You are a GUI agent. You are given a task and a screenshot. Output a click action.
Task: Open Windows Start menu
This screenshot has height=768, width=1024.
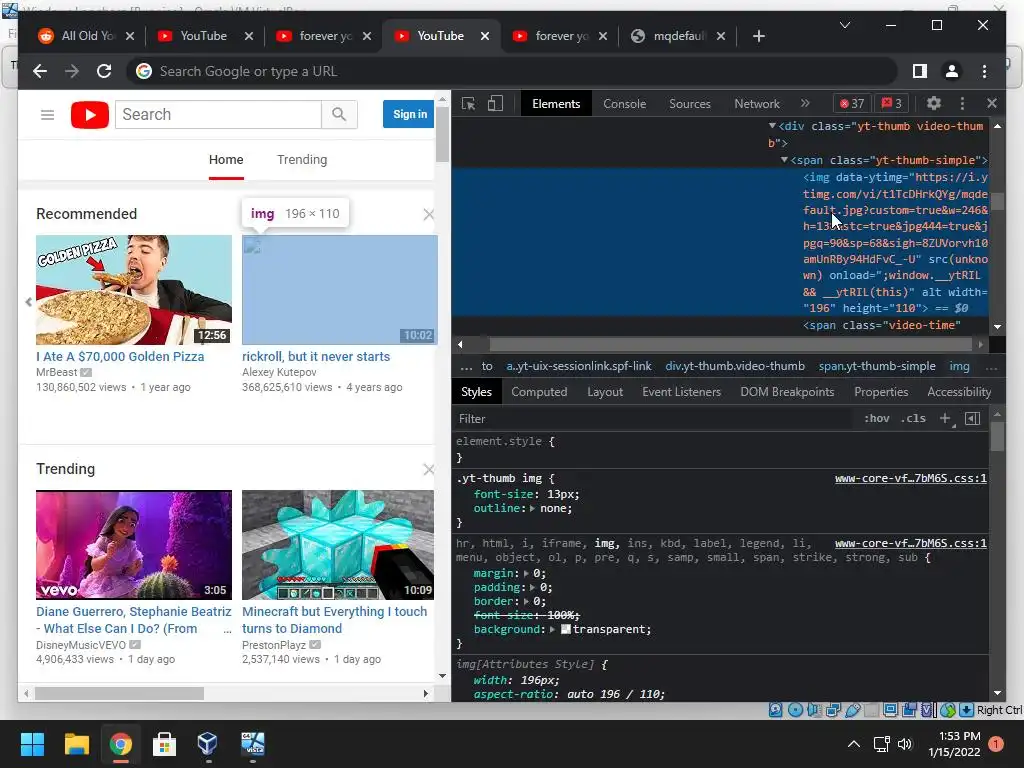pos(32,744)
